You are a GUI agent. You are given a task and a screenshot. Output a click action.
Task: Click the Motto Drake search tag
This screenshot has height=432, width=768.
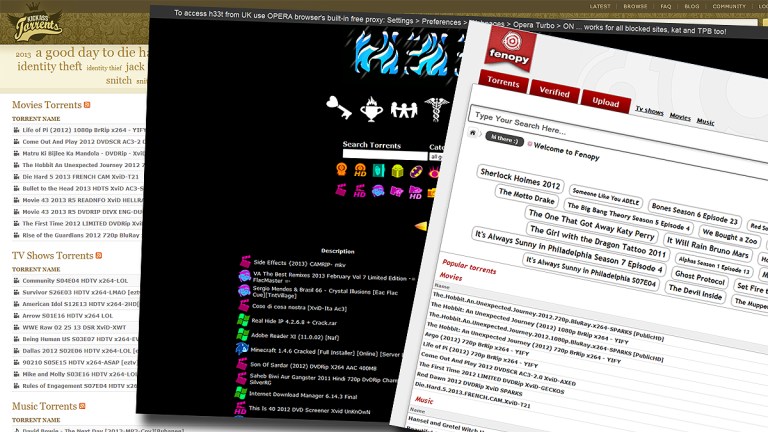click(x=527, y=196)
